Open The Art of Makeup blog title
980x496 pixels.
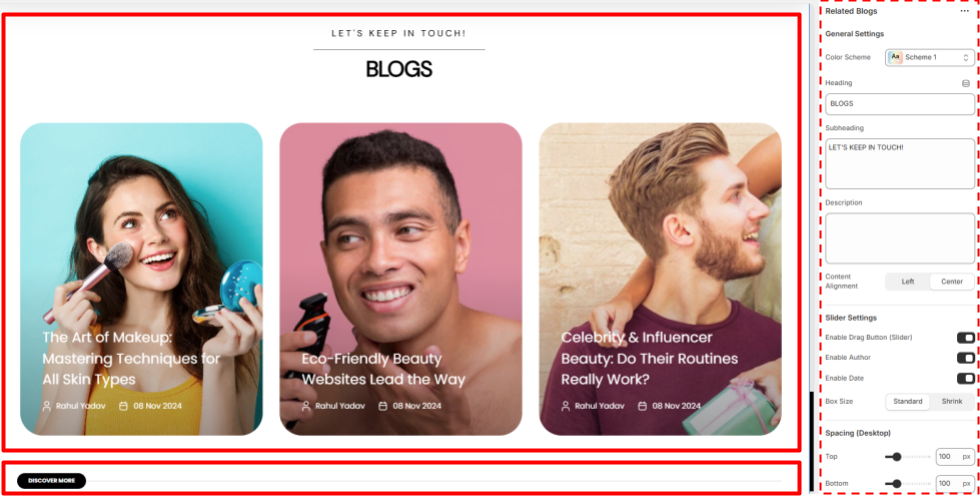(131, 359)
